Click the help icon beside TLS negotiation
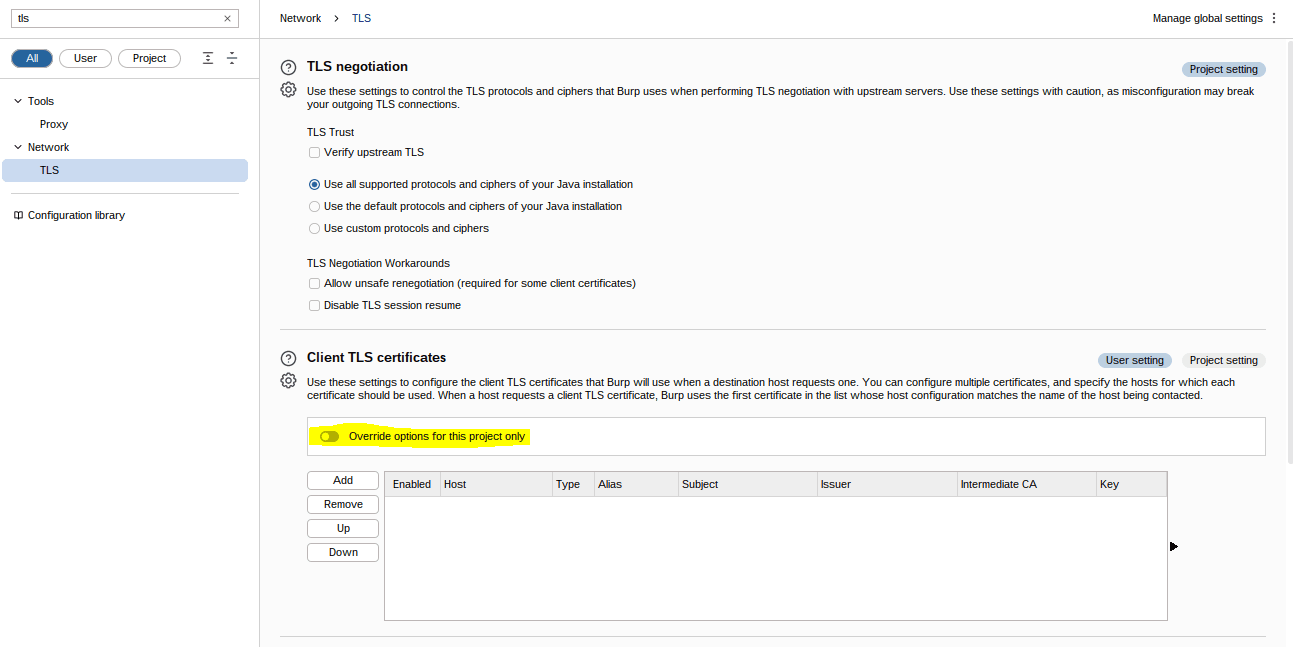 click(288, 67)
